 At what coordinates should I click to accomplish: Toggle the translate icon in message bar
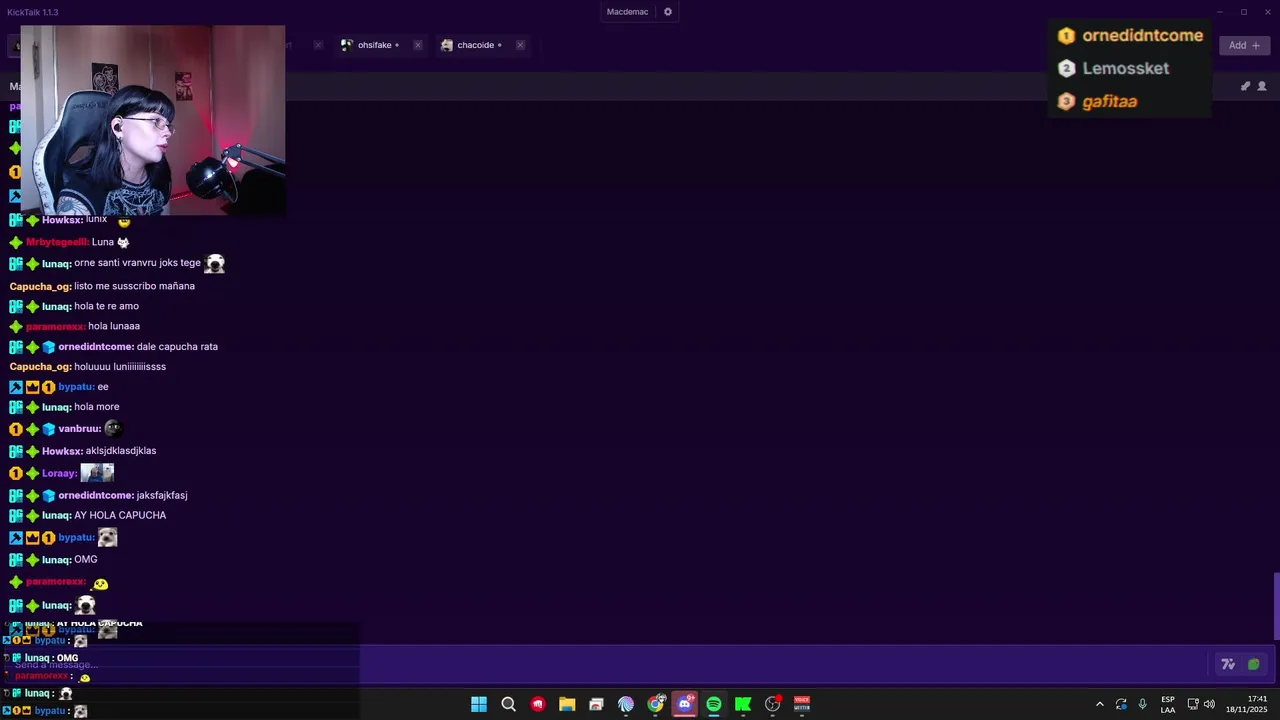click(1228, 664)
